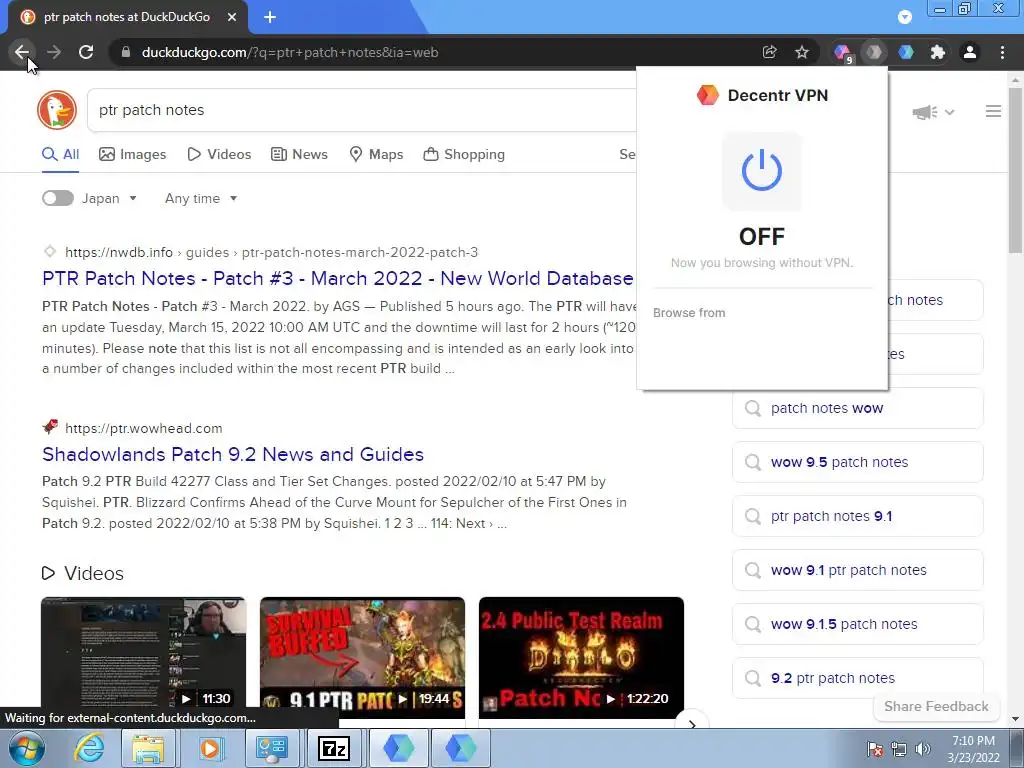Viewport: 1024px width, 768px height.
Task: Close the ptr patch notes tab
Action: click(232, 17)
